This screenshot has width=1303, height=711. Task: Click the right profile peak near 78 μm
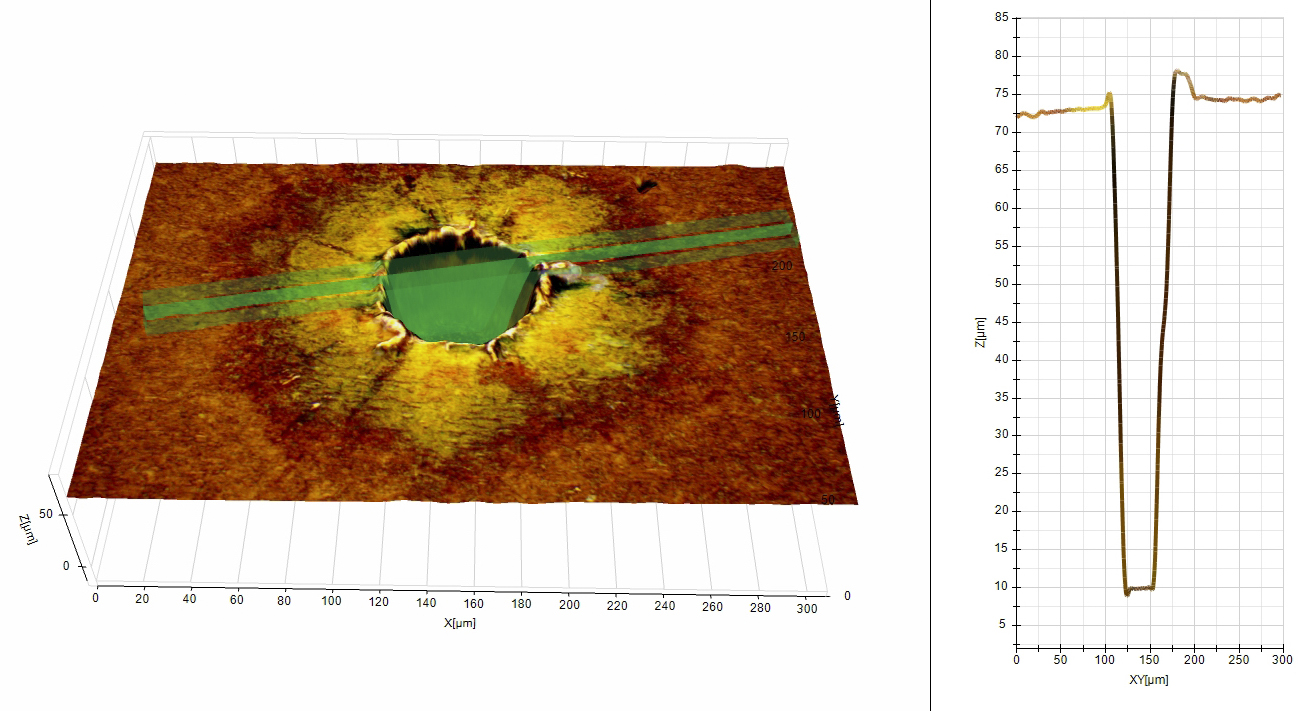(1177, 73)
